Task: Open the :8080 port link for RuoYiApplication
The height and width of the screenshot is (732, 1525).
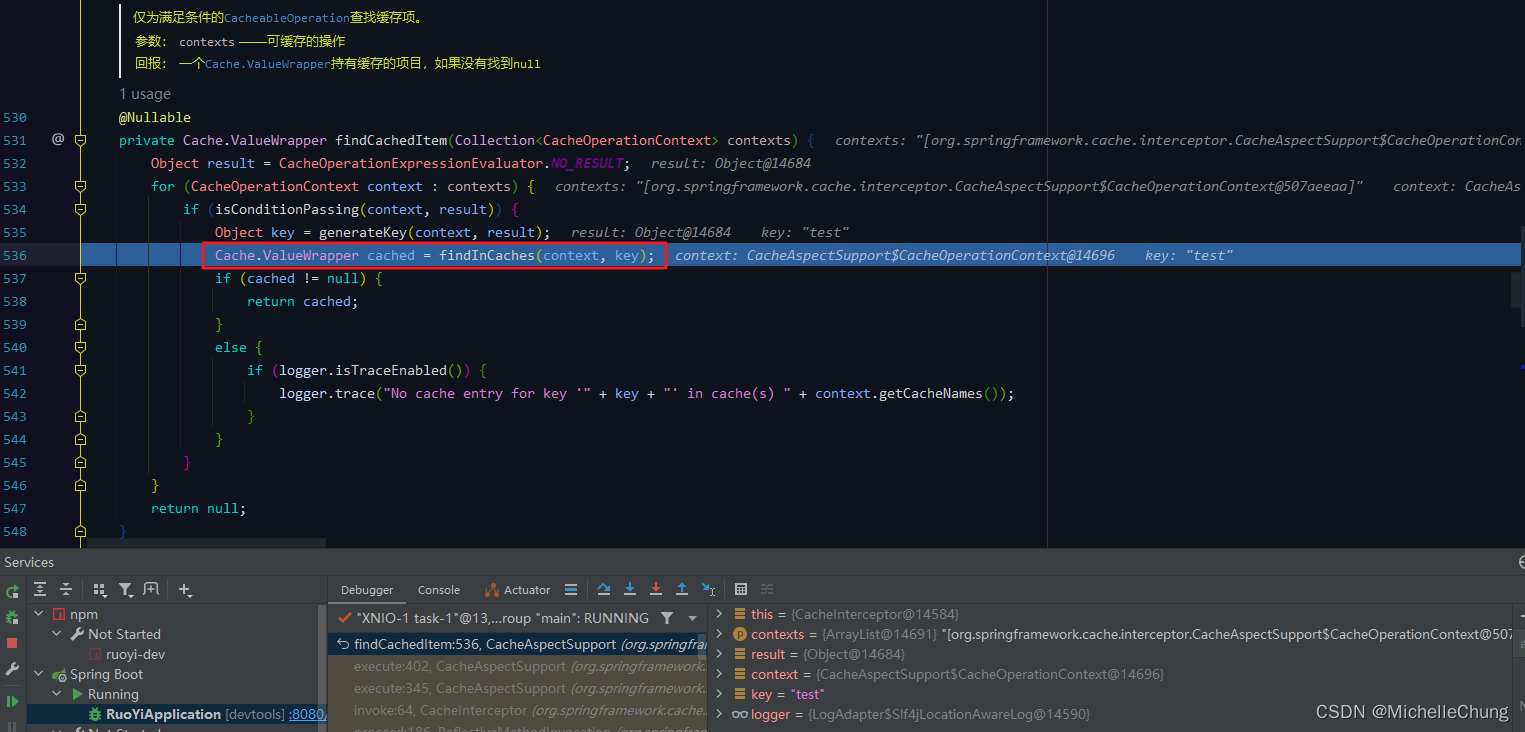Action: coord(306,714)
